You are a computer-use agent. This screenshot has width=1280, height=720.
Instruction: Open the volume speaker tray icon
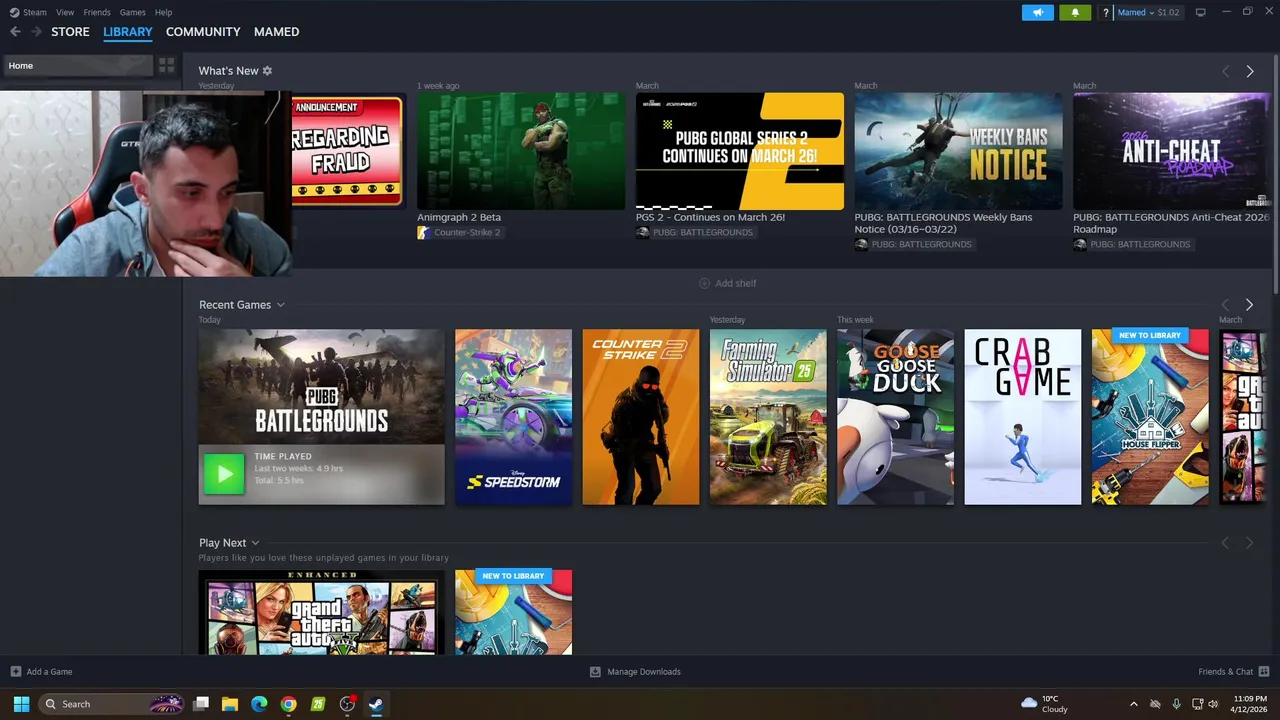point(1214,704)
